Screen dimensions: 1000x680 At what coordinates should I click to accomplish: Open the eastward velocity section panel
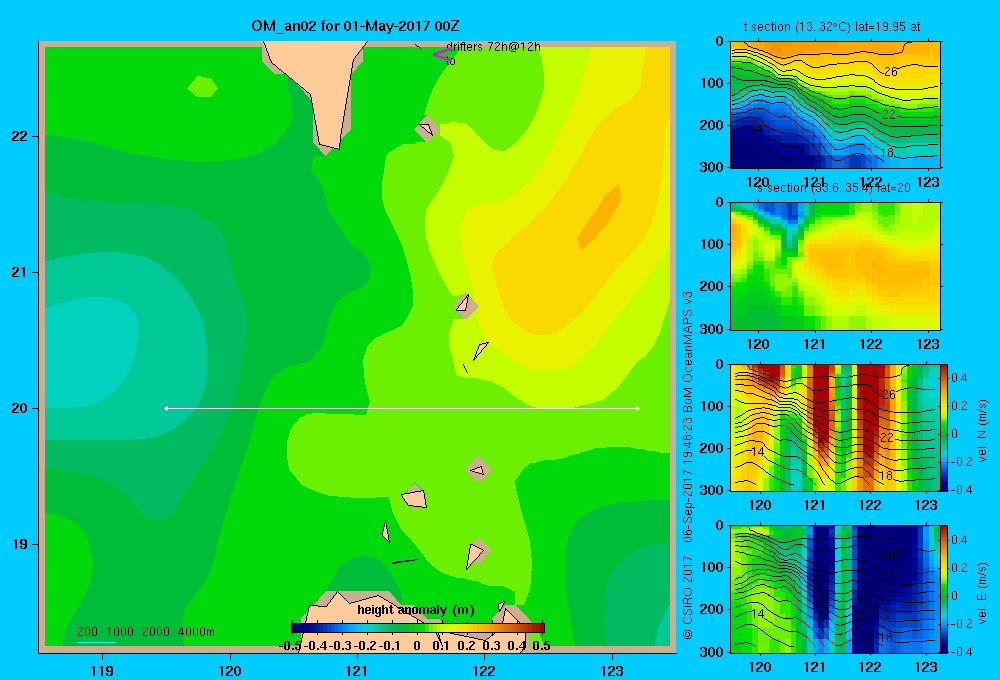[x=835, y=589]
